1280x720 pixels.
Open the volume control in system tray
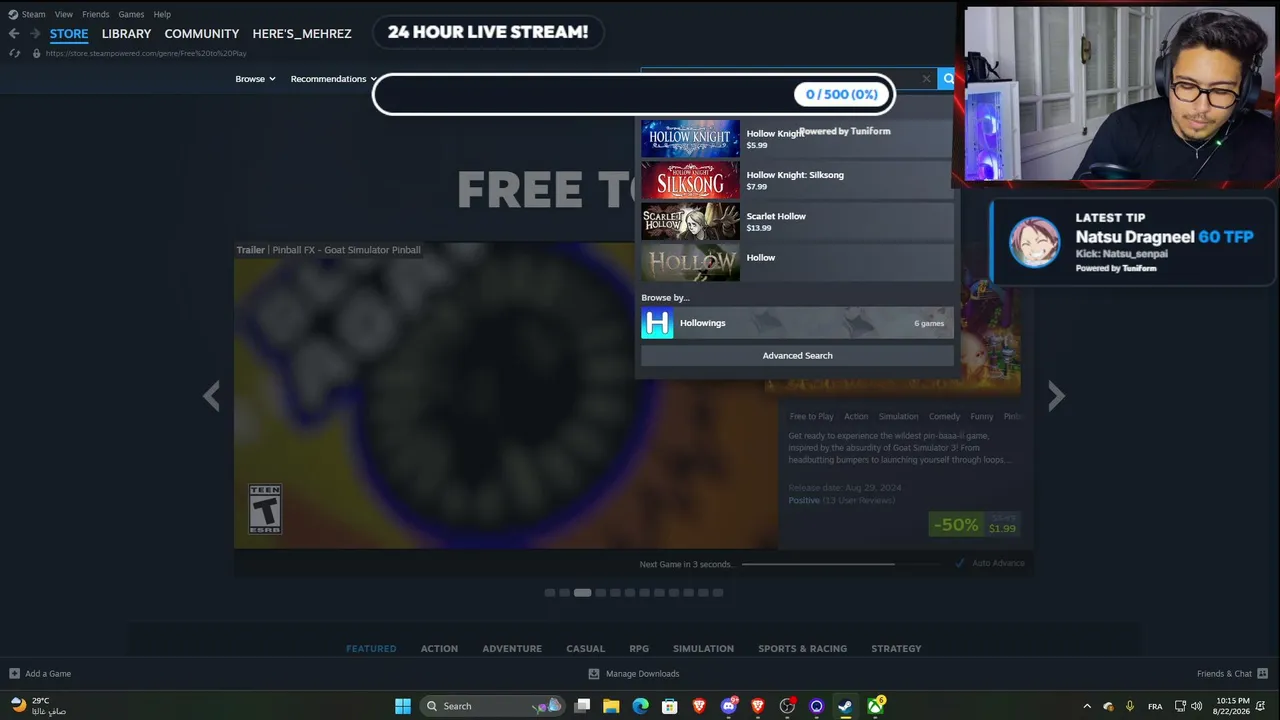click(x=1197, y=706)
